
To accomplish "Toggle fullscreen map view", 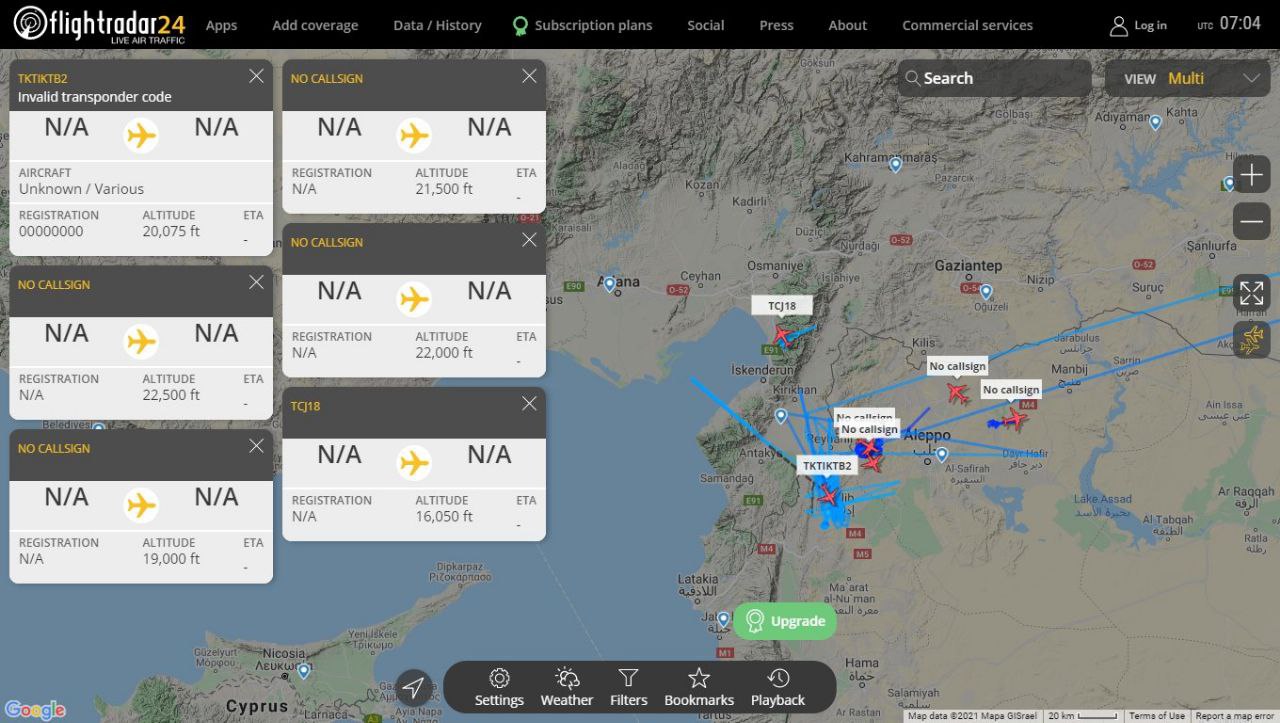I will [x=1252, y=293].
